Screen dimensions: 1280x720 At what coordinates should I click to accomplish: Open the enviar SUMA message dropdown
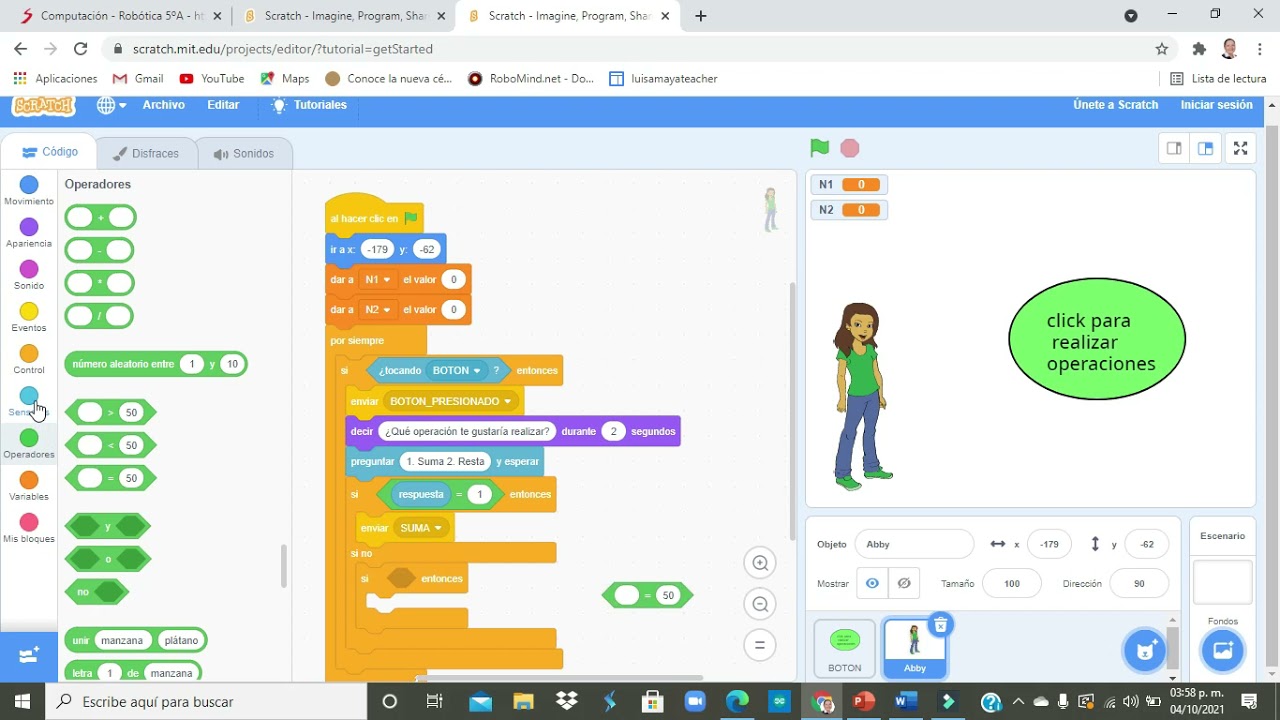(x=421, y=528)
